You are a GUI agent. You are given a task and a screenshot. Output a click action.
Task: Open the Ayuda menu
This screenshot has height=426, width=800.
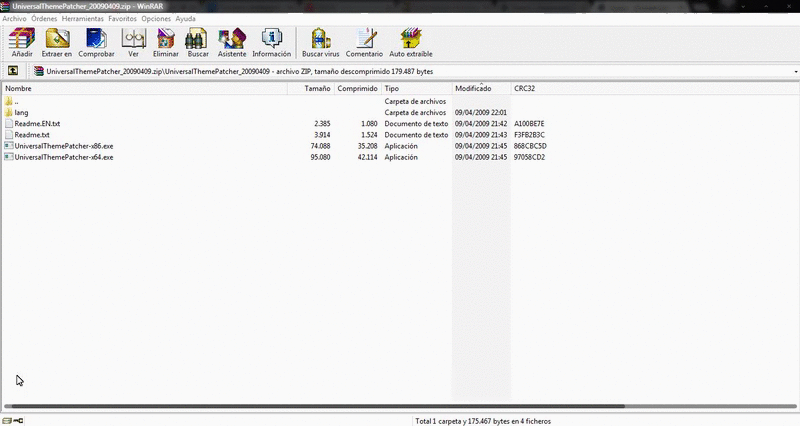pos(185,18)
